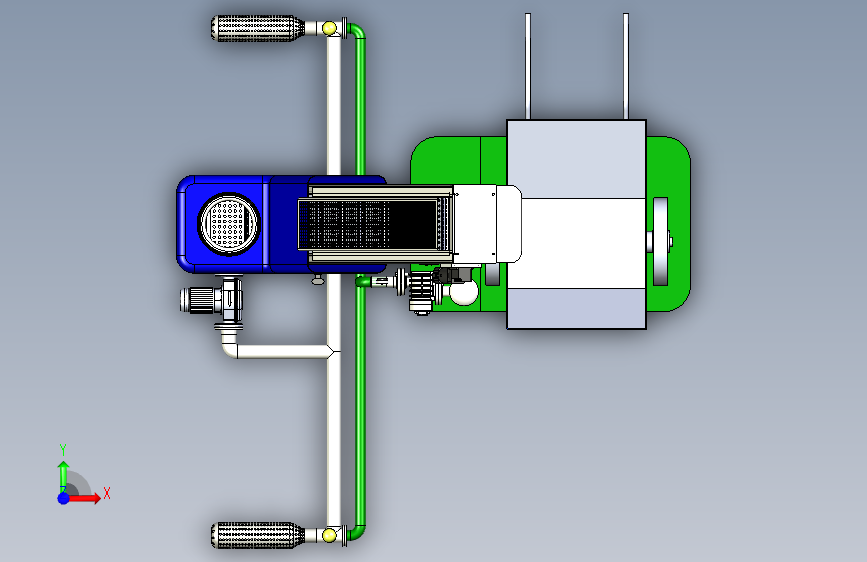Select the right vertical rod above the box

(x=626, y=66)
